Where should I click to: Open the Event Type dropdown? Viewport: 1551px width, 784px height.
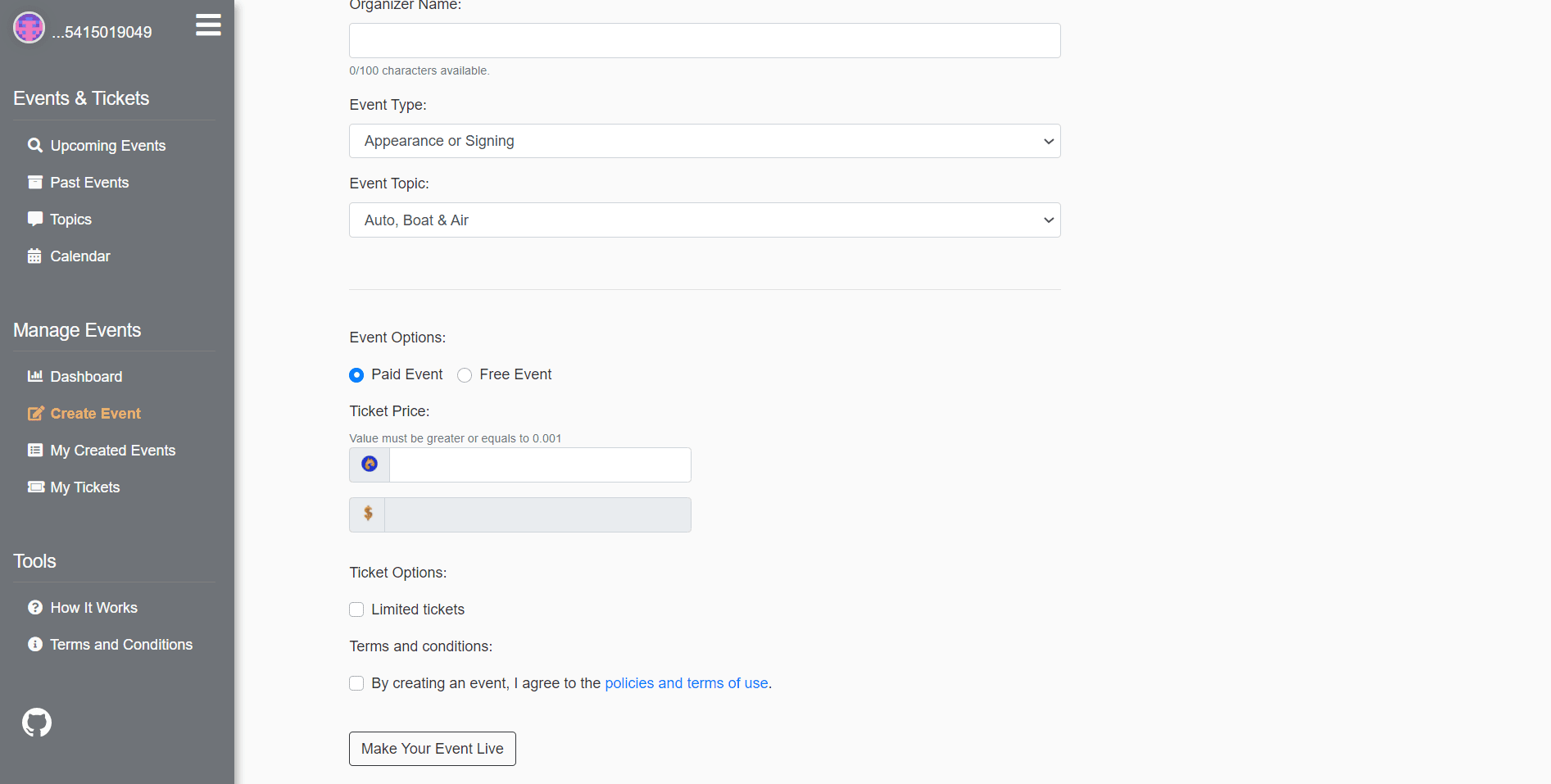[x=705, y=141]
